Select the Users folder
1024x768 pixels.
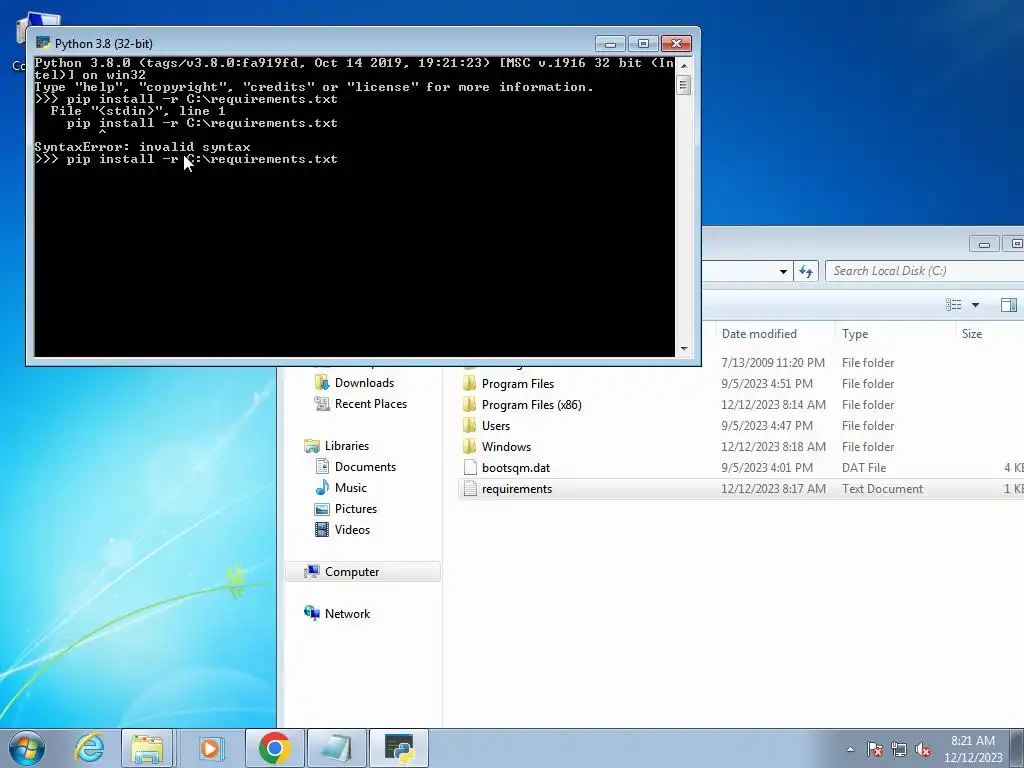(x=496, y=425)
